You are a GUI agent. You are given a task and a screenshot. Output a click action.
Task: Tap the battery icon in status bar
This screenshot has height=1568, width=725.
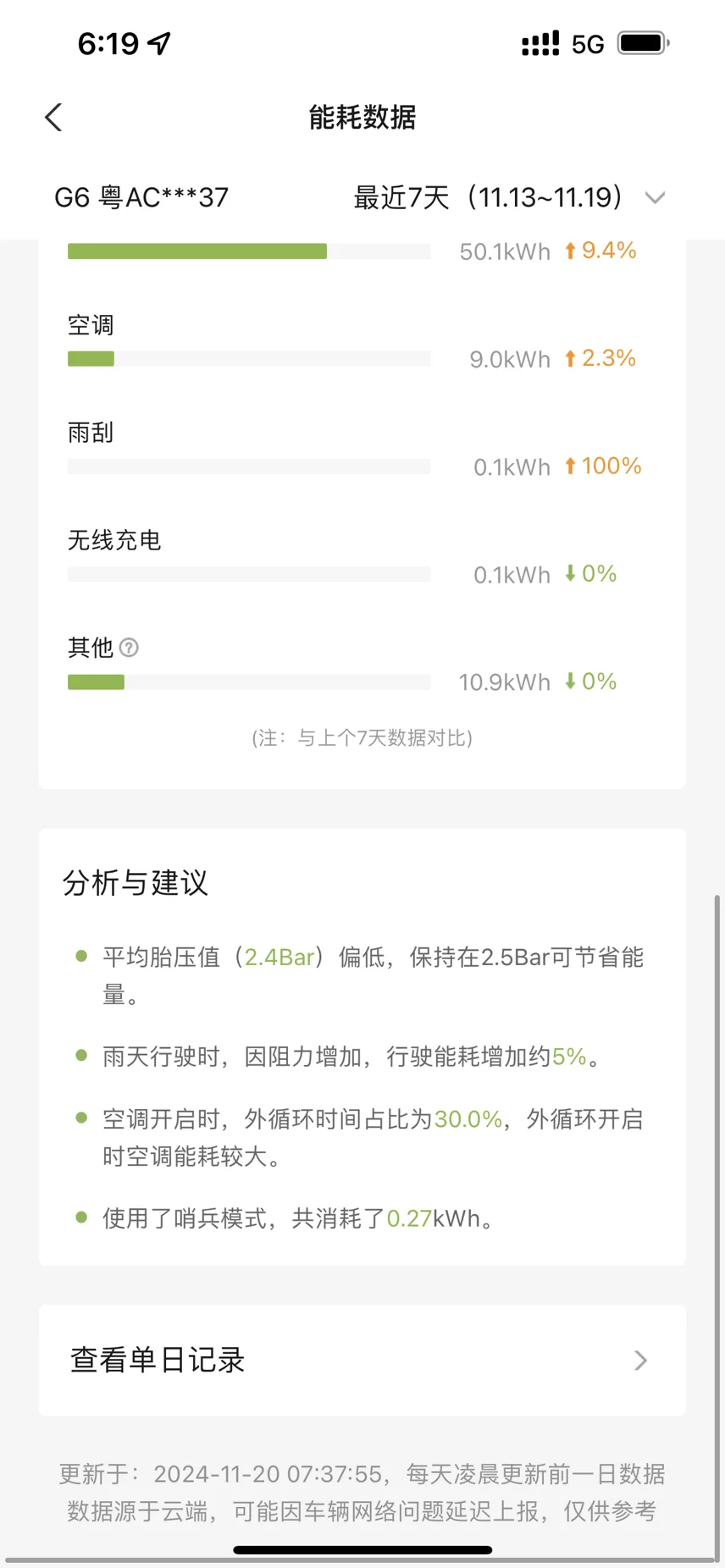(x=643, y=43)
